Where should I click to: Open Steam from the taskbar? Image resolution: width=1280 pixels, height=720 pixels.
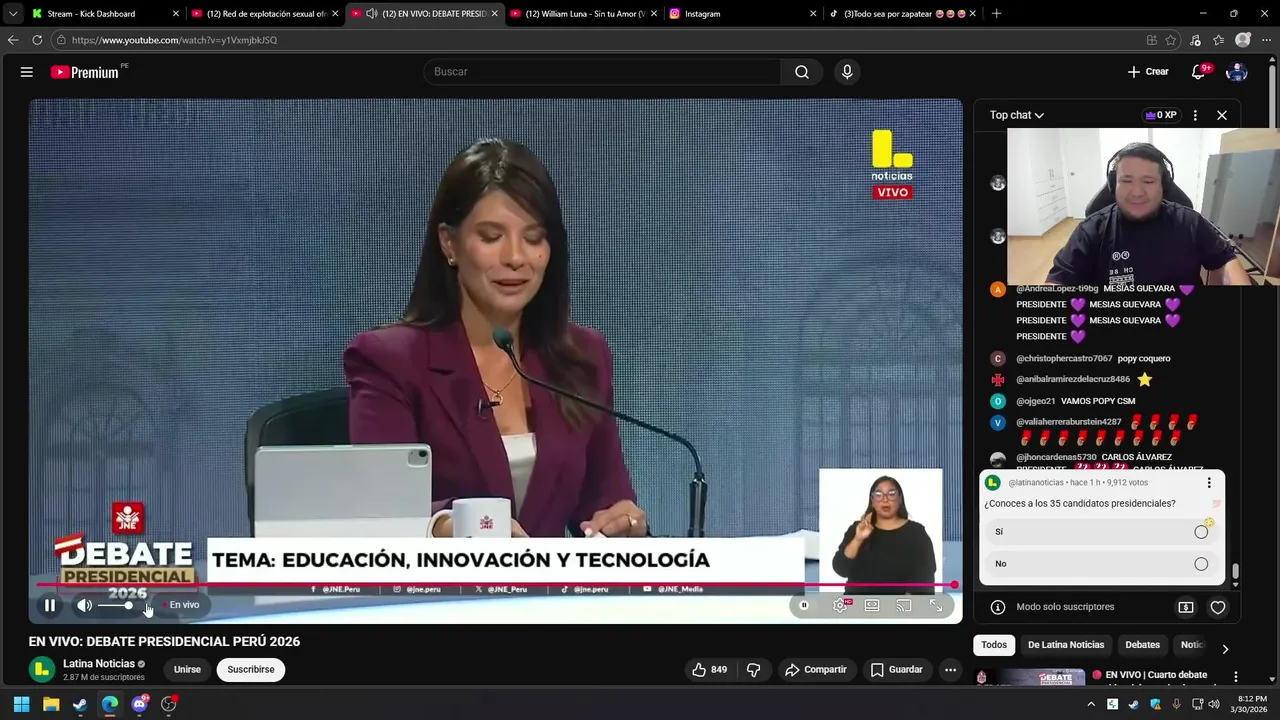pyautogui.click(x=80, y=704)
